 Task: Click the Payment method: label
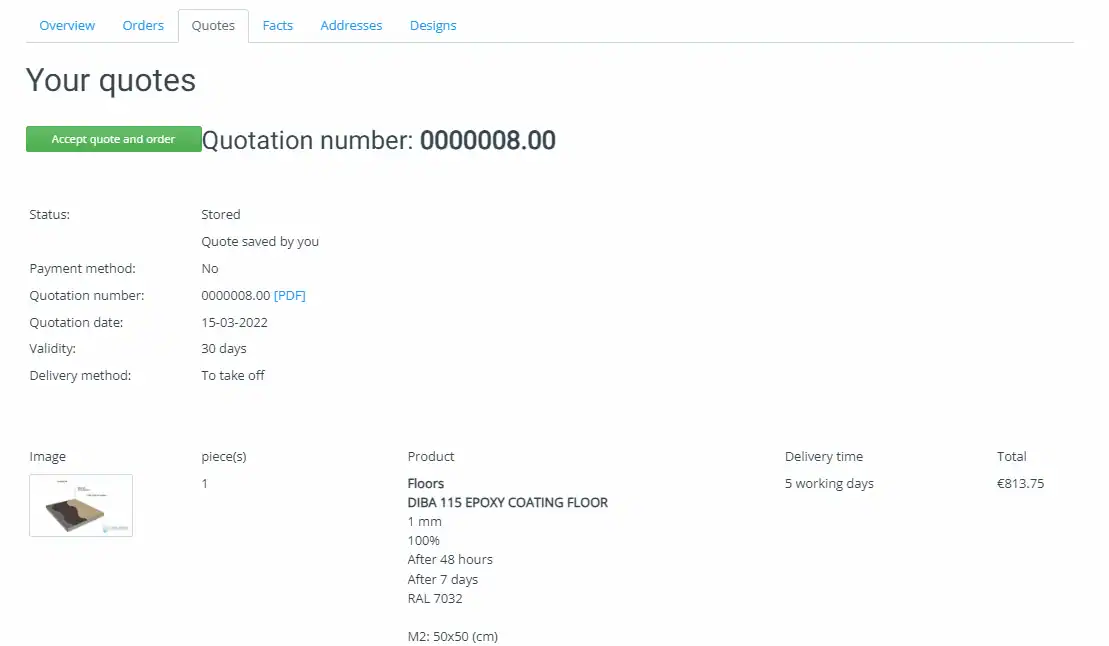[x=82, y=268]
